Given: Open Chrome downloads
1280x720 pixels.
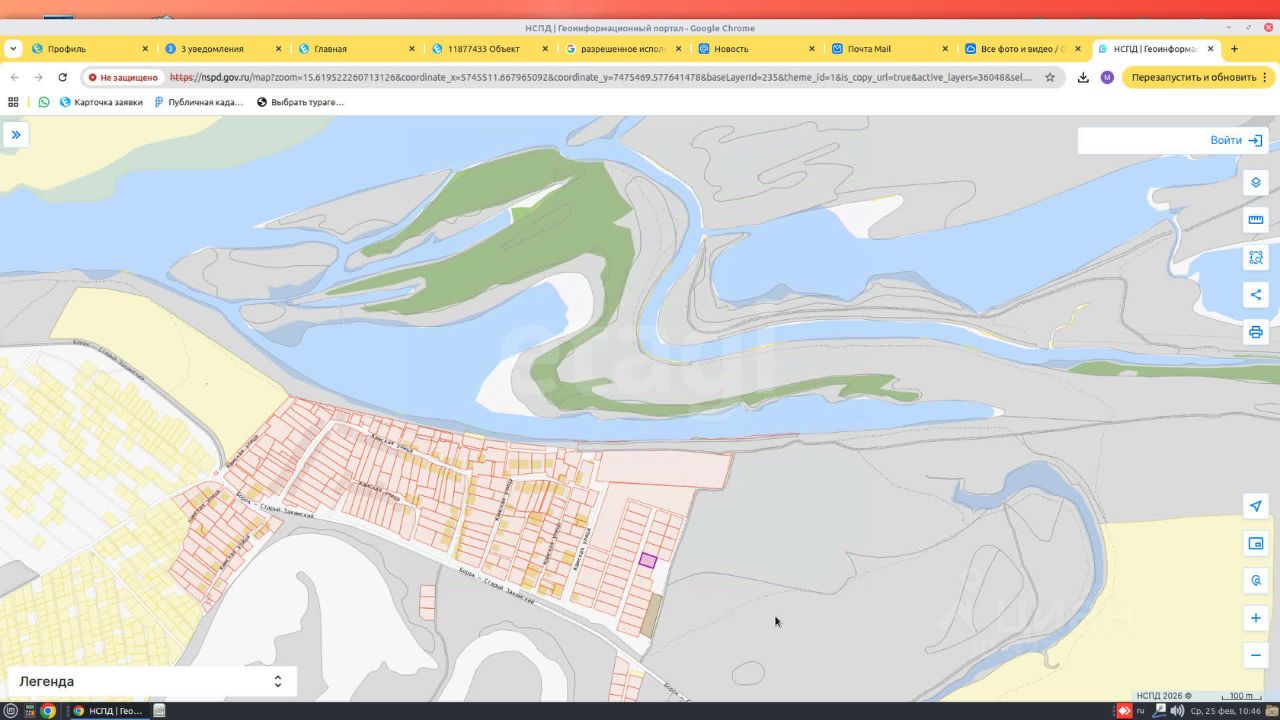Looking at the screenshot, I should (x=1083, y=77).
